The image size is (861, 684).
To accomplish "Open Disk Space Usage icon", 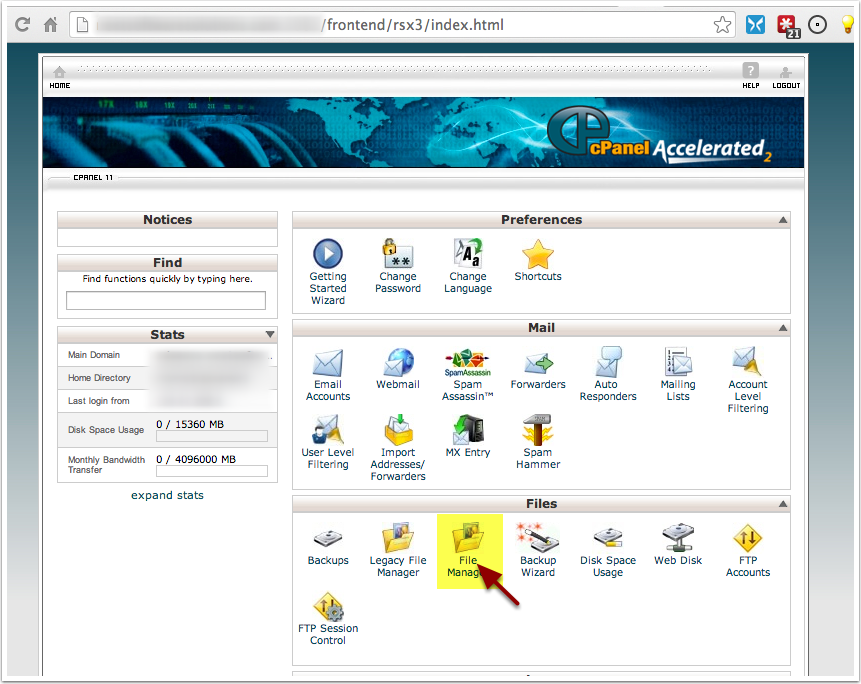I will point(607,540).
